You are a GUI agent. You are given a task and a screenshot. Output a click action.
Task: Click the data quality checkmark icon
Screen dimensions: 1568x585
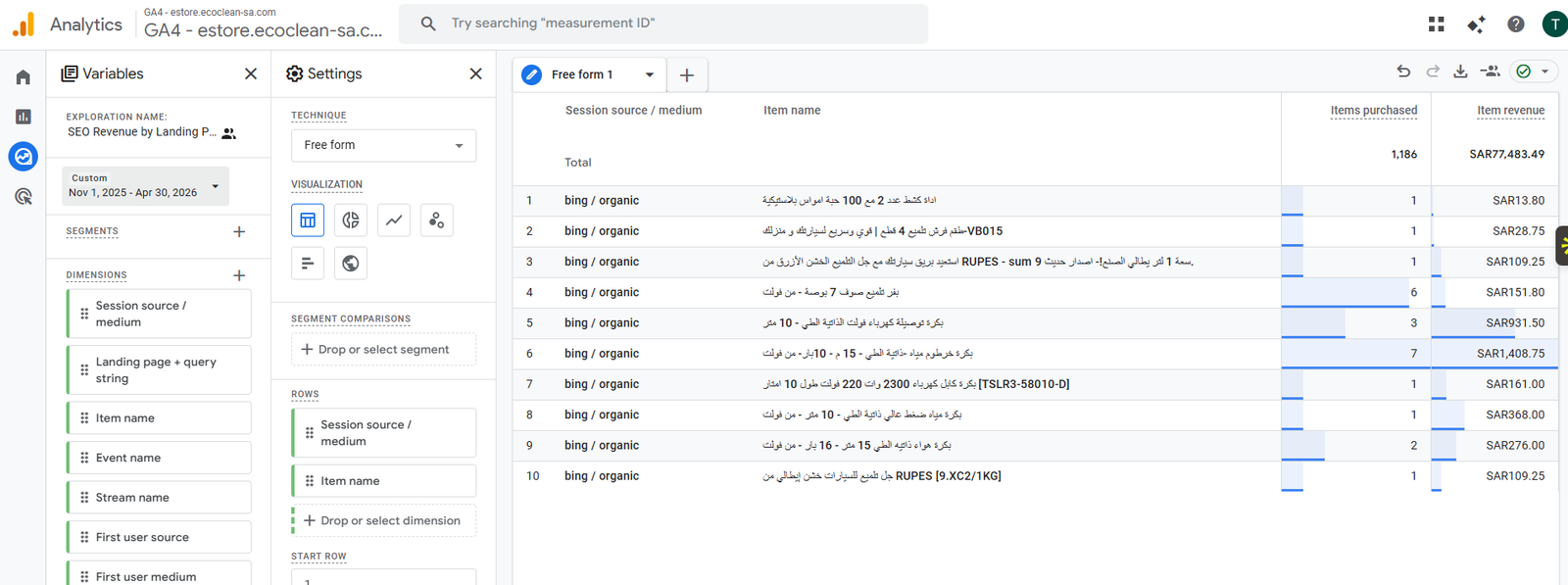1524,72
